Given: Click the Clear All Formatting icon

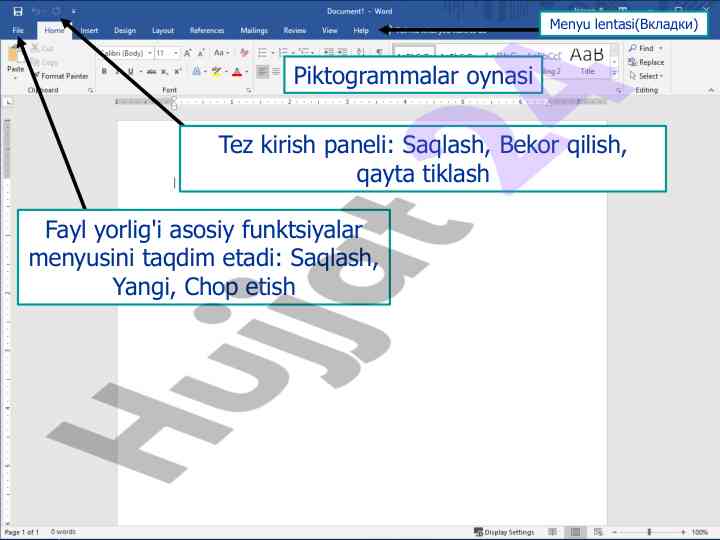Looking at the screenshot, I should (x=244, y=53).
